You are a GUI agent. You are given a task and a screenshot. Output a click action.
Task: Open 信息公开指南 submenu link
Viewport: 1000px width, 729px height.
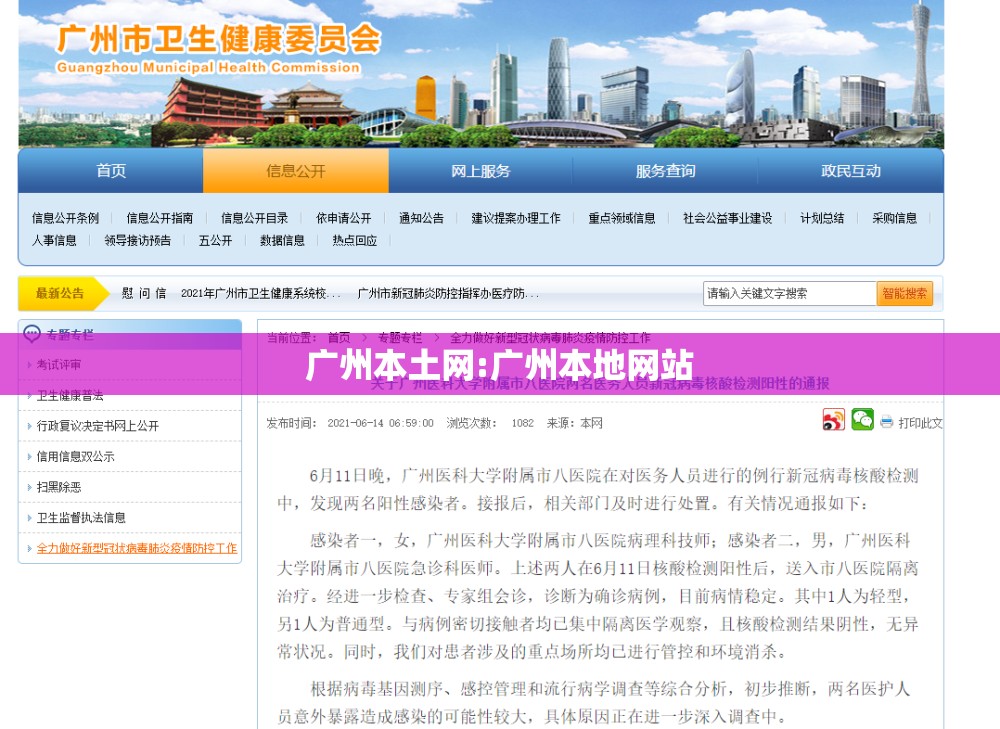tap(159, 218)
